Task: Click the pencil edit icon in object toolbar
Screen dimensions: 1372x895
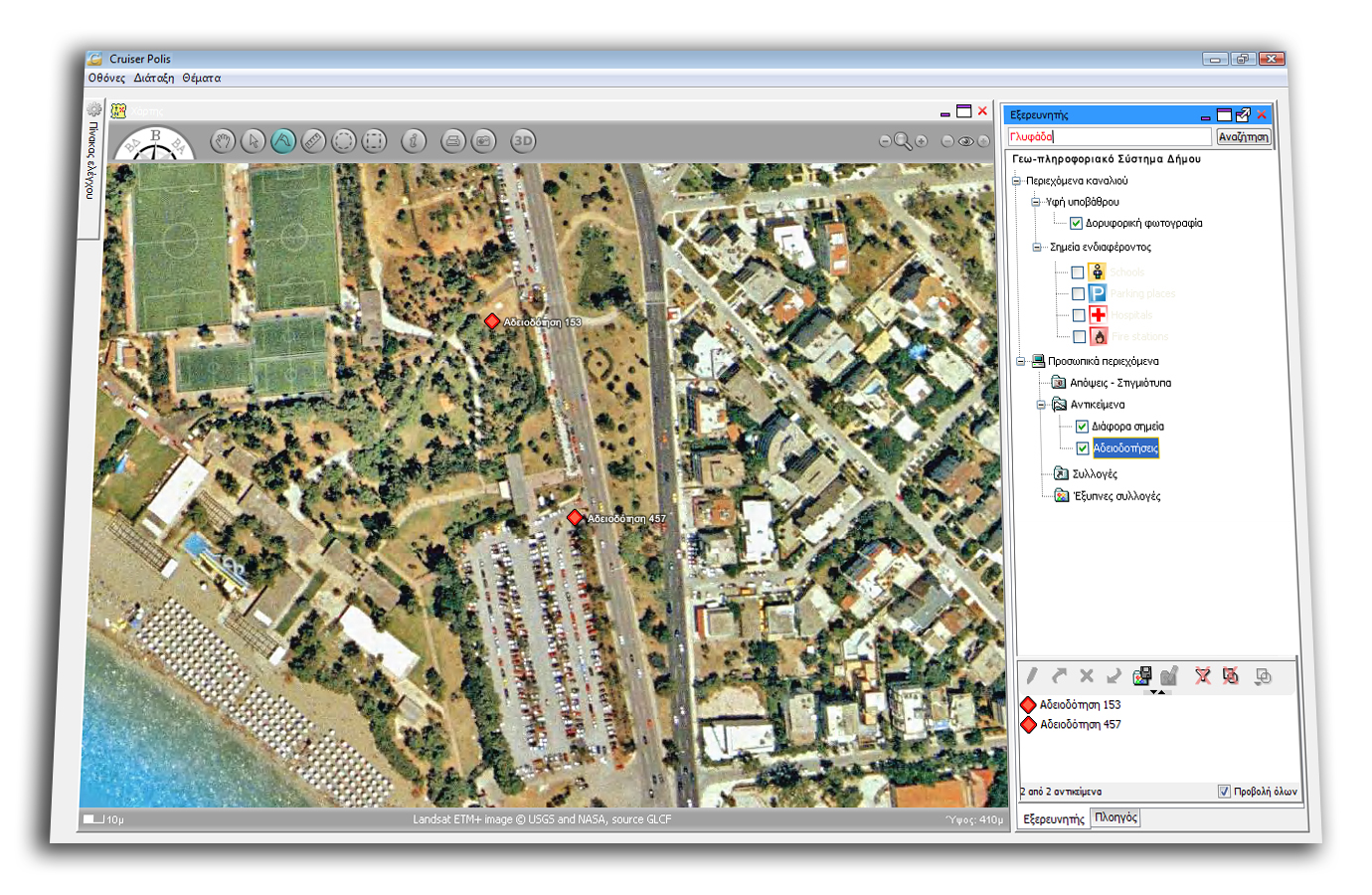Action: pyautogui.click(x=1032, y=675)
